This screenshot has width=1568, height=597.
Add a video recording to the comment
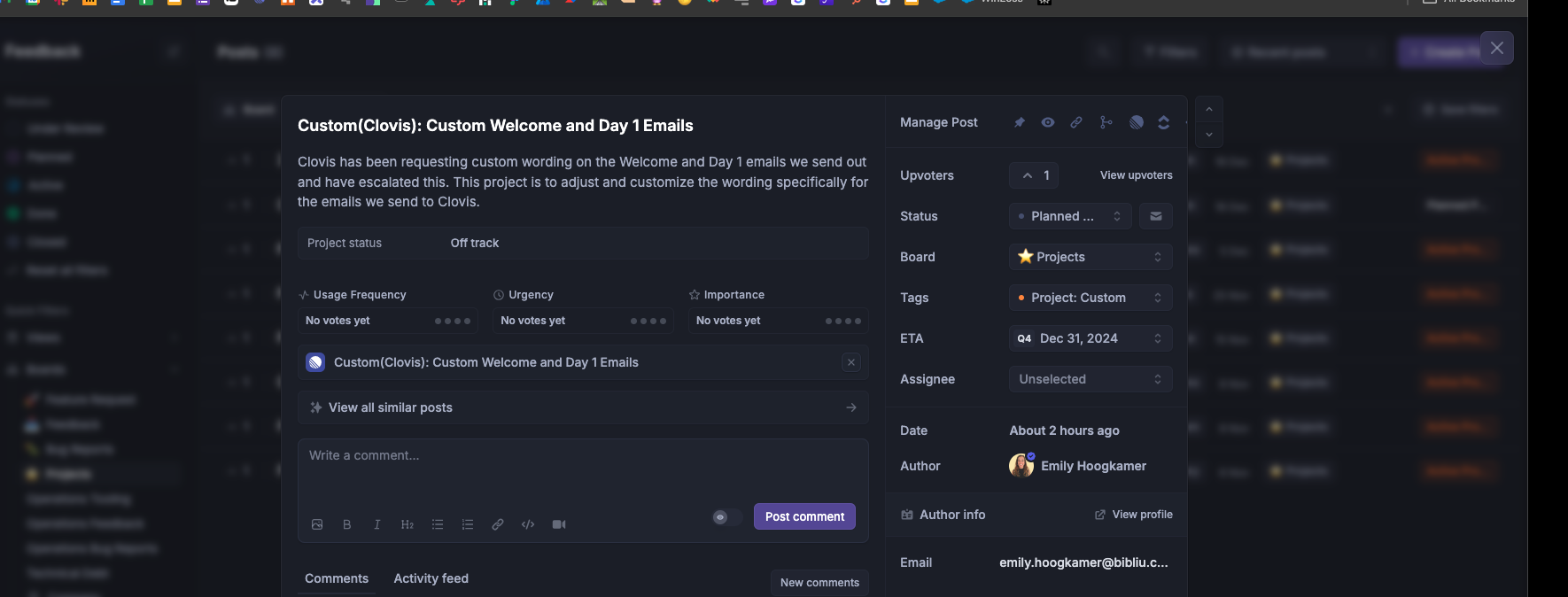(x=559, y=524)
